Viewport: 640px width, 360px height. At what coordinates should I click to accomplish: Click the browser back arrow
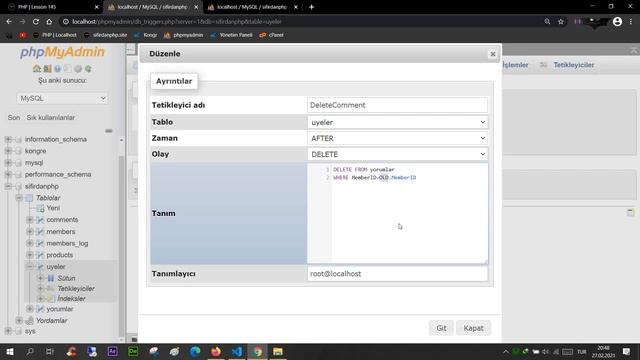point(9,21)
